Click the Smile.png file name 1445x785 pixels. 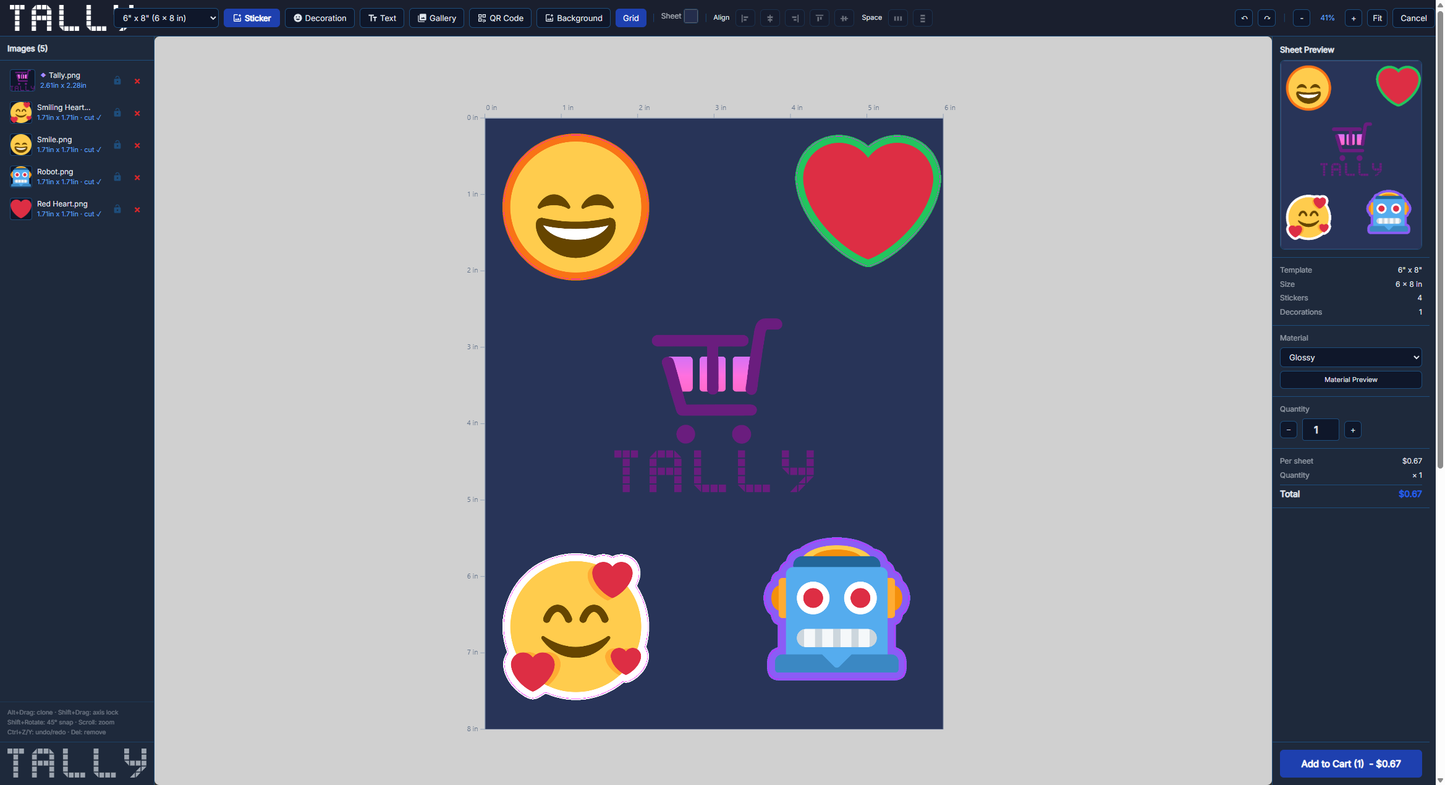click(x=54, y=140)
